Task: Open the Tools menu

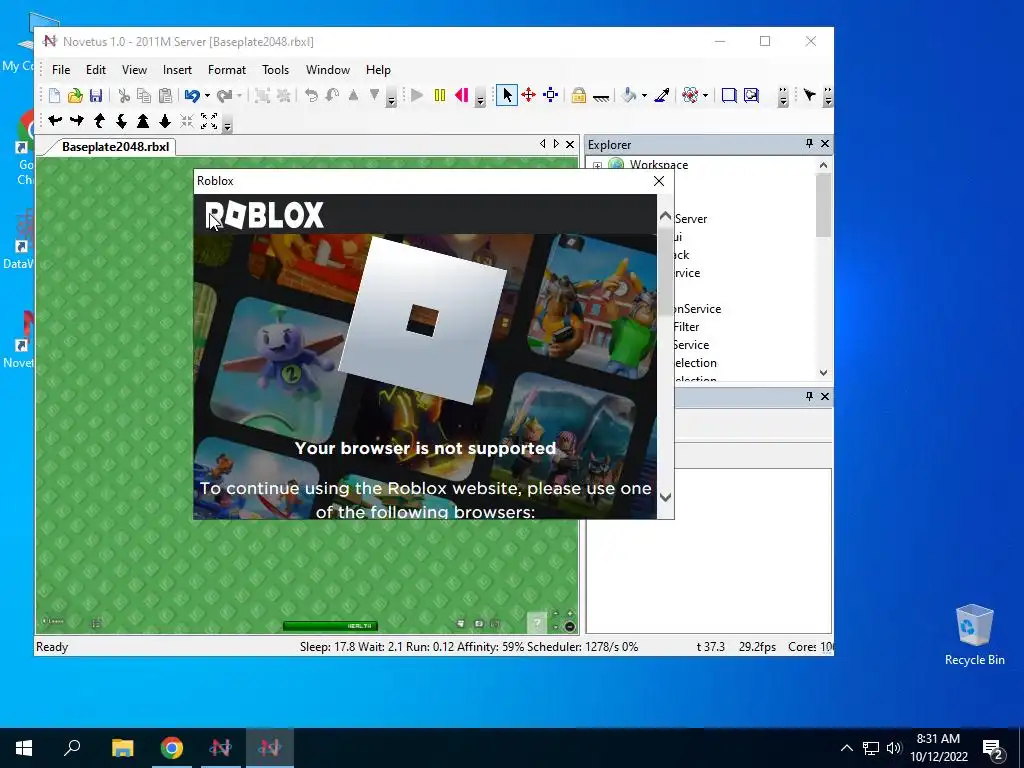Action: point(275,70)
